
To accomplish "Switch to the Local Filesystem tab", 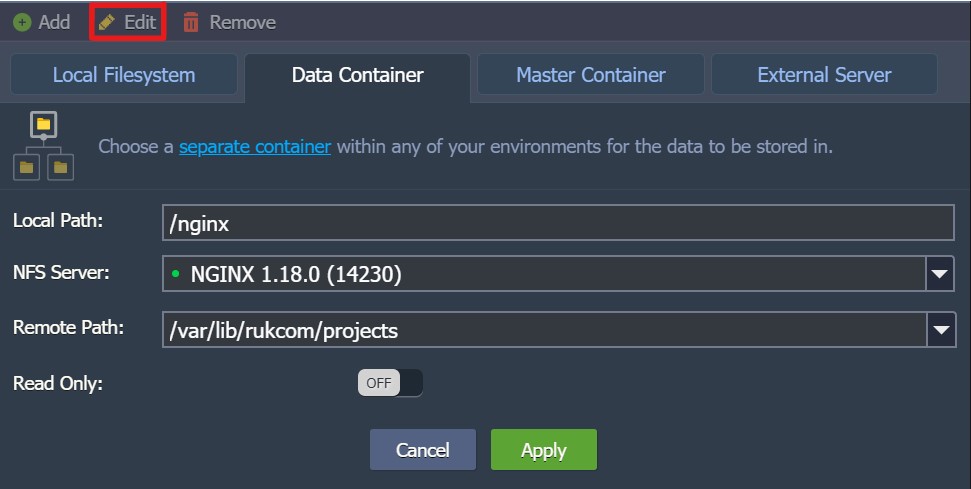I will point(124,74).
